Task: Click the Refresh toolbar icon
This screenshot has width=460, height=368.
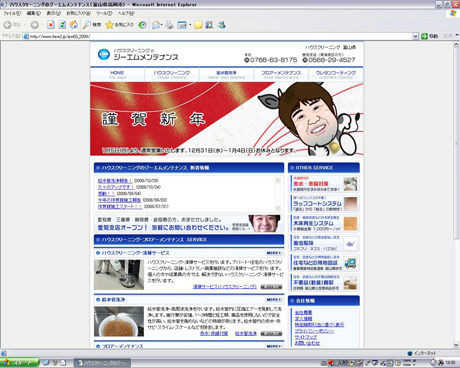Action: pos(62,25)
